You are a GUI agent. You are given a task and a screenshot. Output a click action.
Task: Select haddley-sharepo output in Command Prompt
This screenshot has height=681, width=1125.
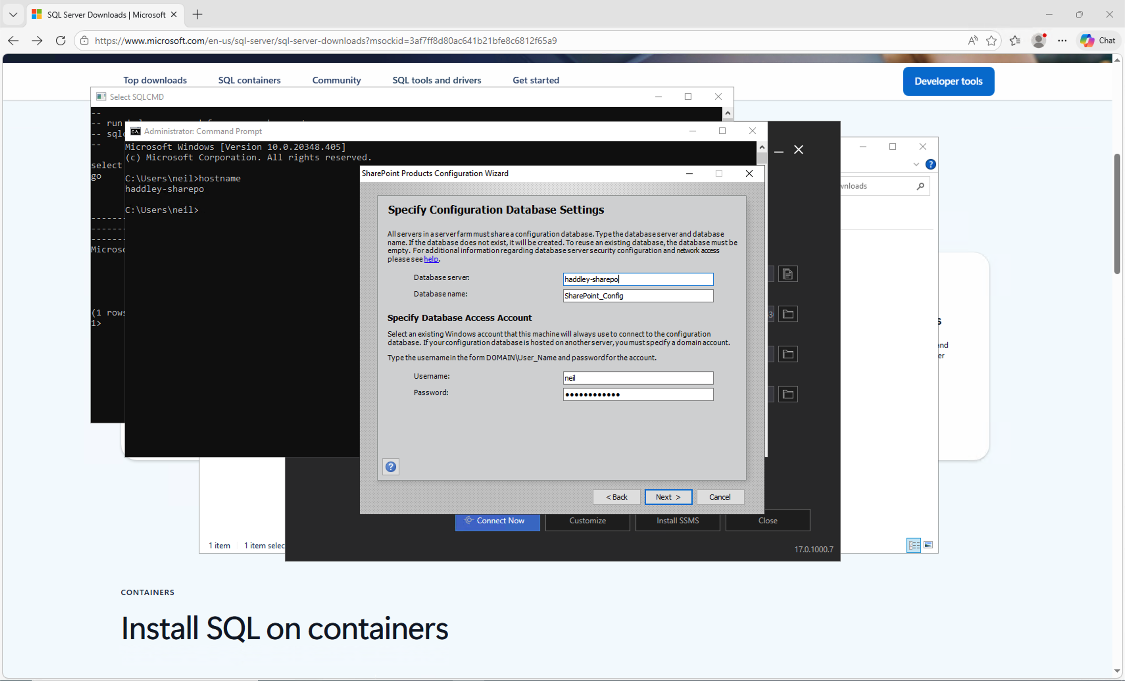(164, 189)
